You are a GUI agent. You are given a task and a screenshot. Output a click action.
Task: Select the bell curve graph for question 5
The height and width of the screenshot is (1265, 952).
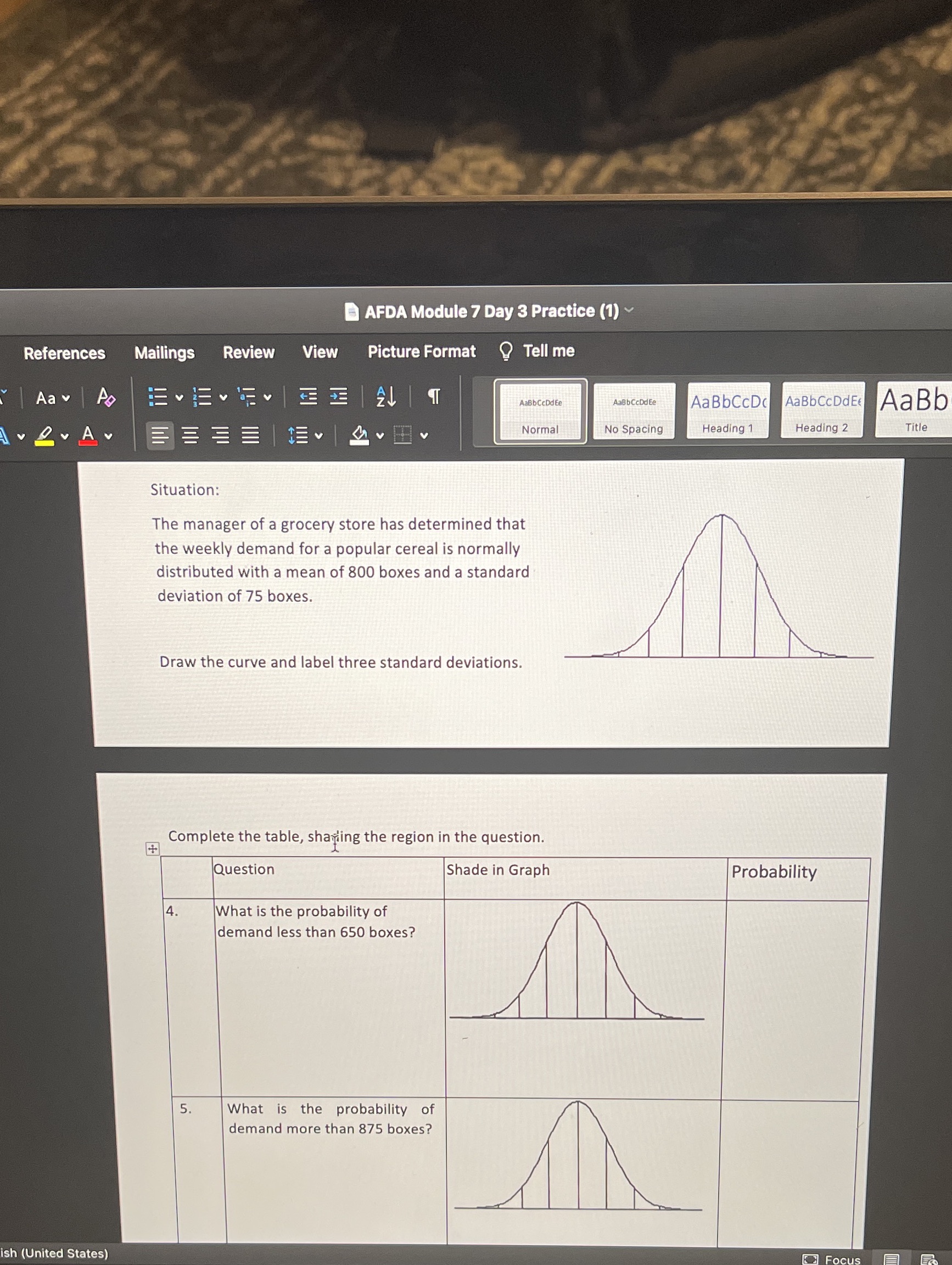578,1156
